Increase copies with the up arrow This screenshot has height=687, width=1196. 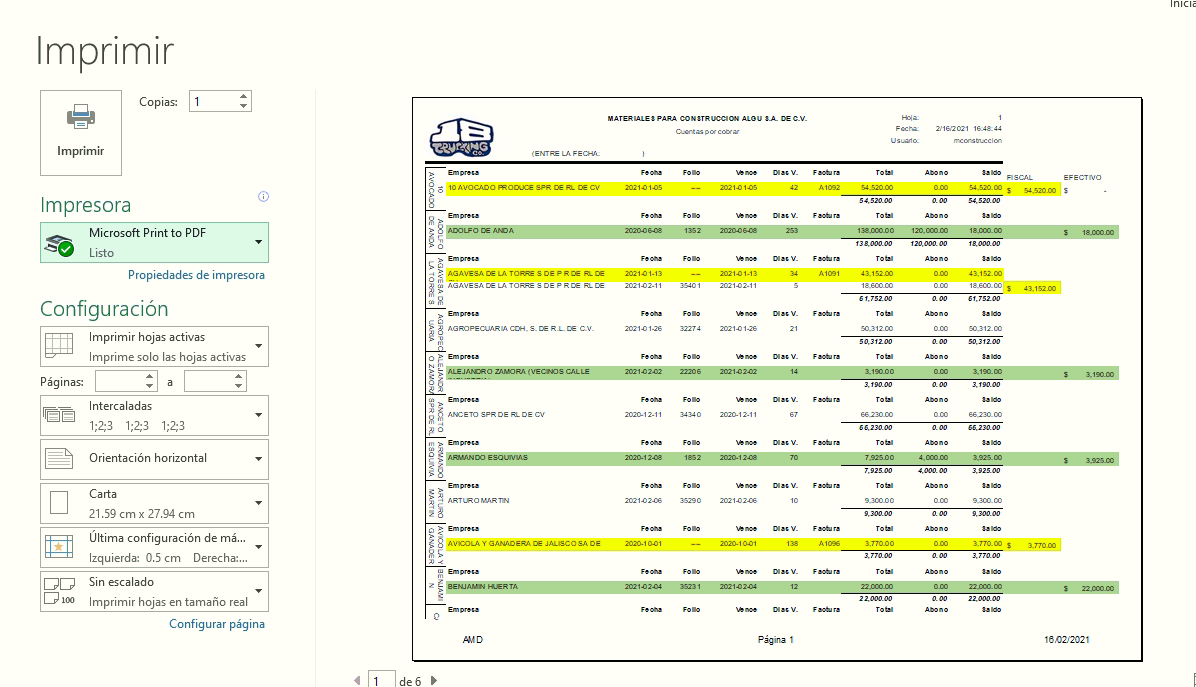[x=243, y=96]
